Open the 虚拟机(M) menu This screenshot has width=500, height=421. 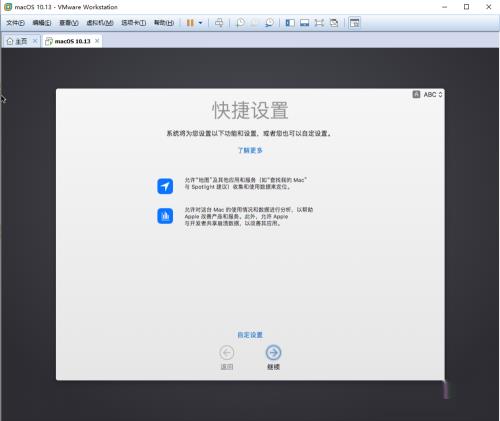[x=100, y=23]
